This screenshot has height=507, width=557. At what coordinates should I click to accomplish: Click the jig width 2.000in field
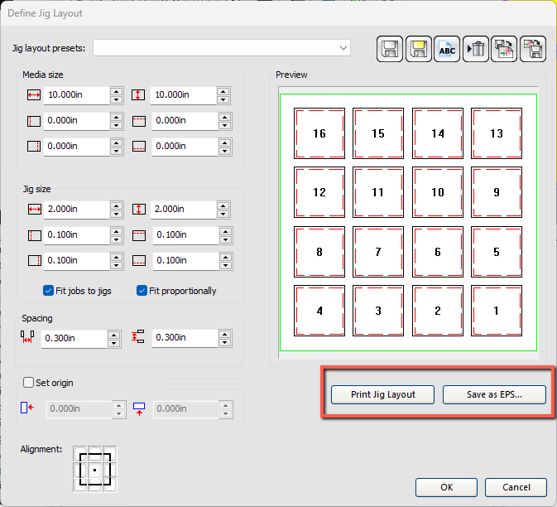pos(76,209)
